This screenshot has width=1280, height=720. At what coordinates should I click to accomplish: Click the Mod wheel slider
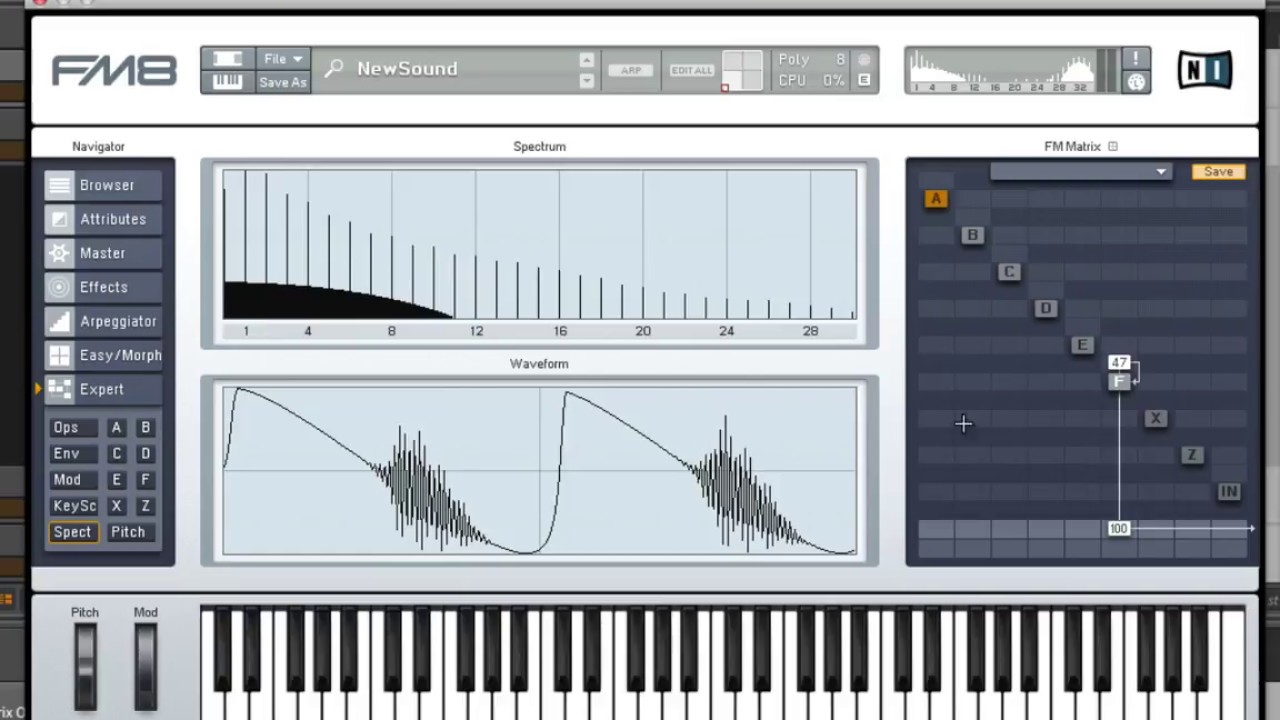(145, 666)
